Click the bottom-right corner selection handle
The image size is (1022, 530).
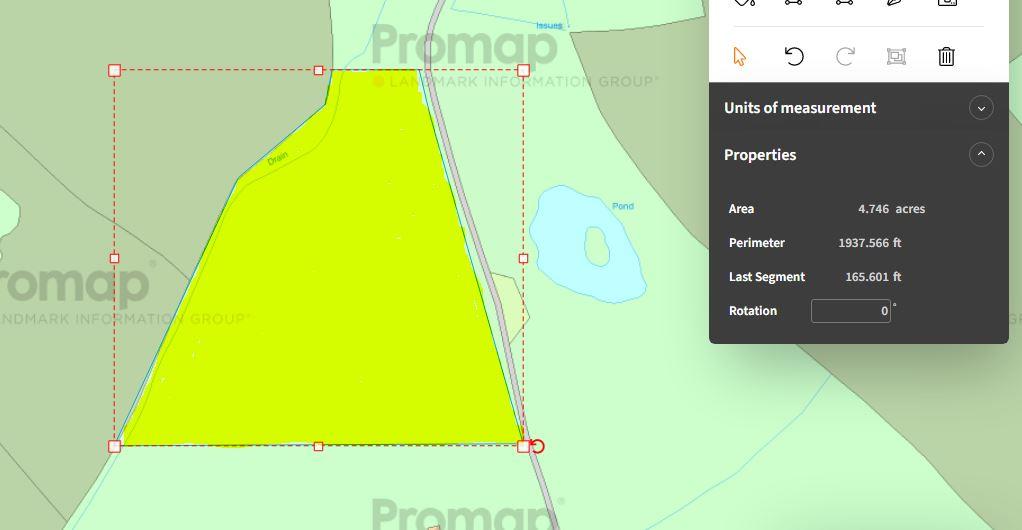click(x=523, y=446)
